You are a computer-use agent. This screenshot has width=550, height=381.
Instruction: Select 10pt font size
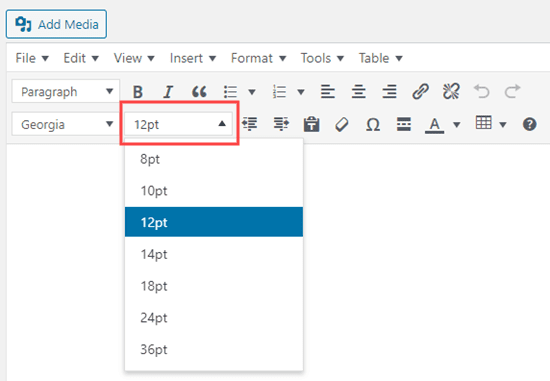[214, 191]
